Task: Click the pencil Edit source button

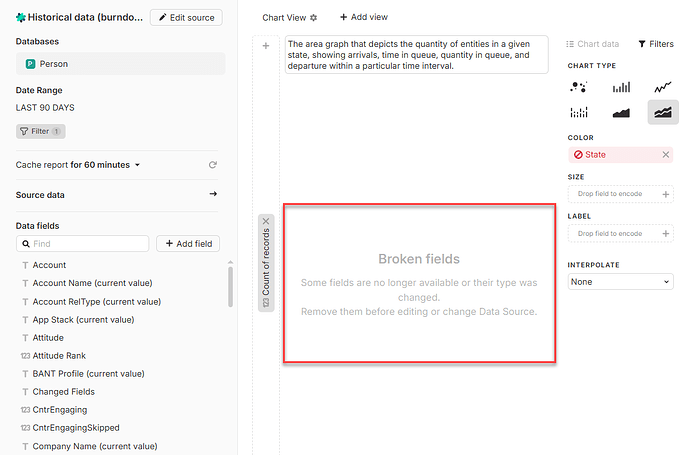Action: (186, 18)
